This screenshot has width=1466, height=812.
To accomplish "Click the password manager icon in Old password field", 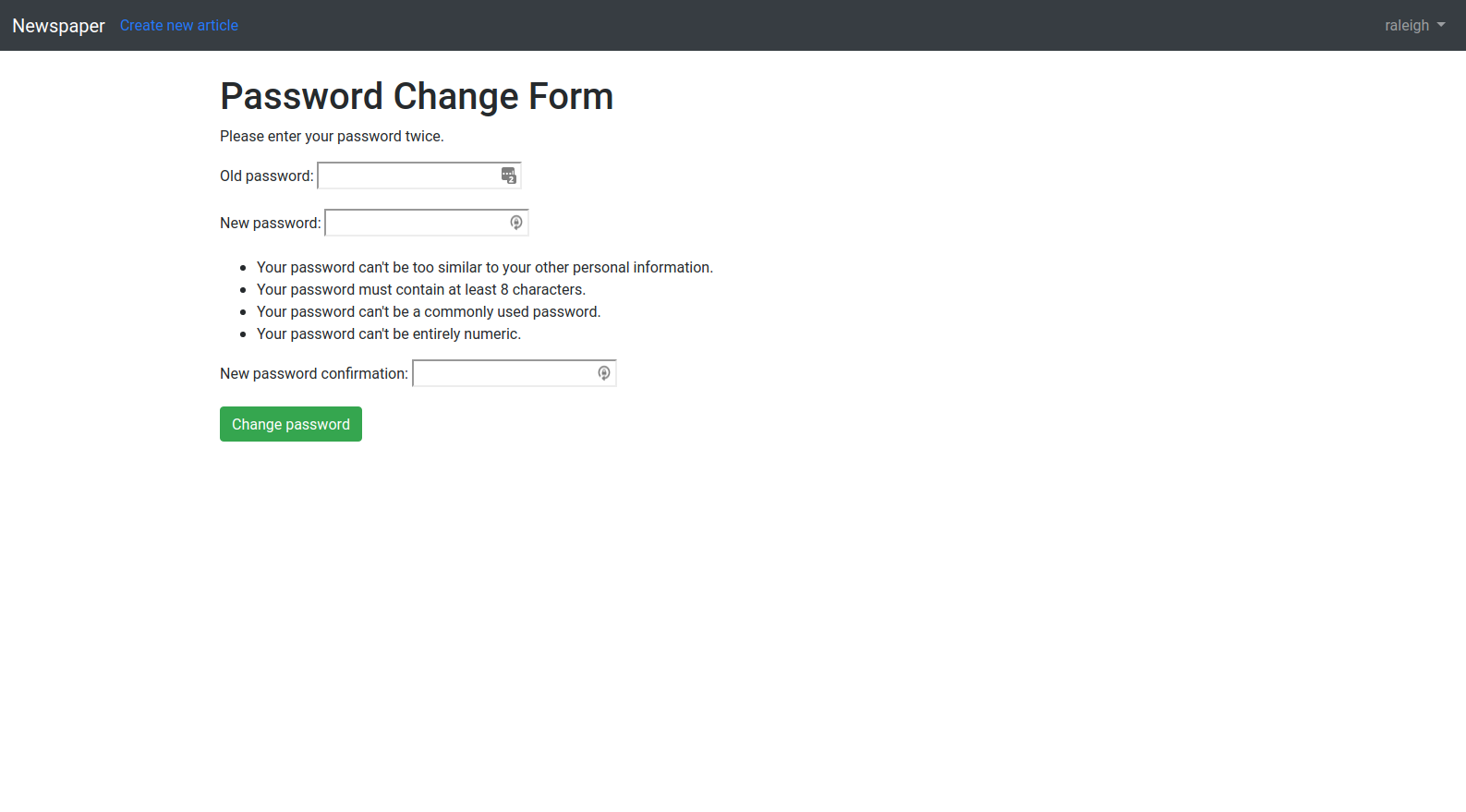I will (509, 176).
